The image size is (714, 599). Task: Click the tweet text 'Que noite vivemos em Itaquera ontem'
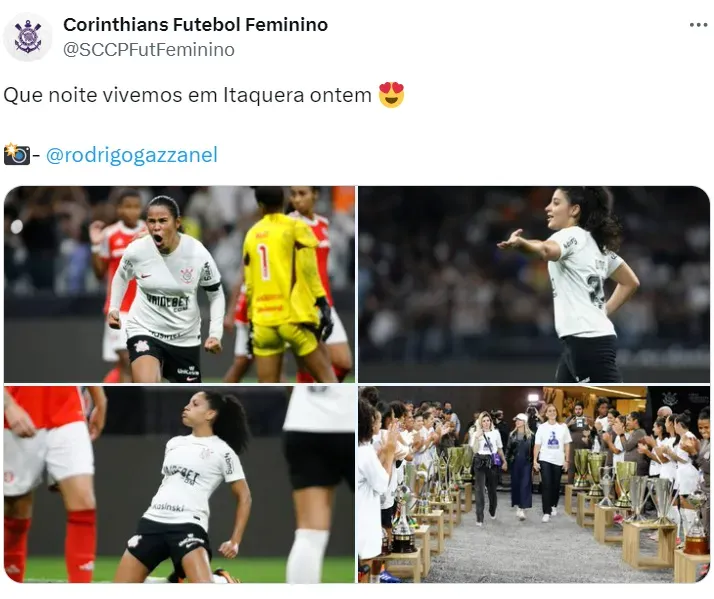[188, 95]
